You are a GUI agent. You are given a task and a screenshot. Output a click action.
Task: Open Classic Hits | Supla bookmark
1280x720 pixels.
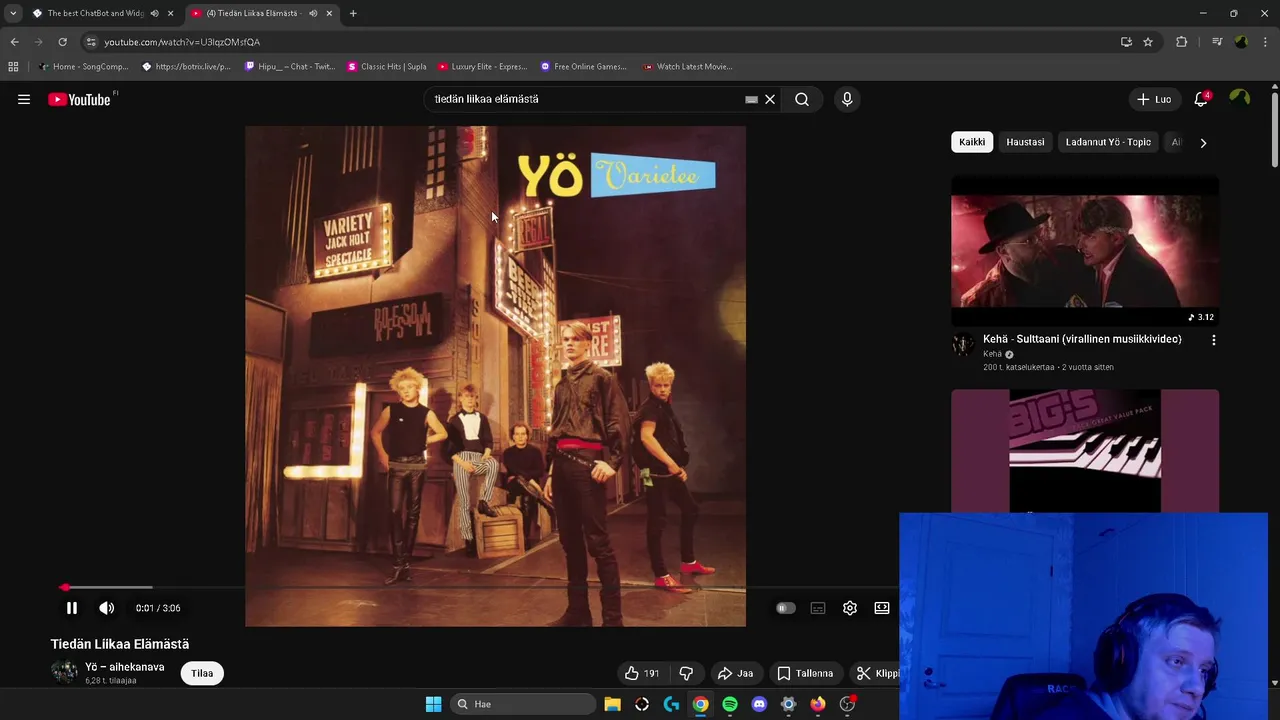(x=387, y=67)
